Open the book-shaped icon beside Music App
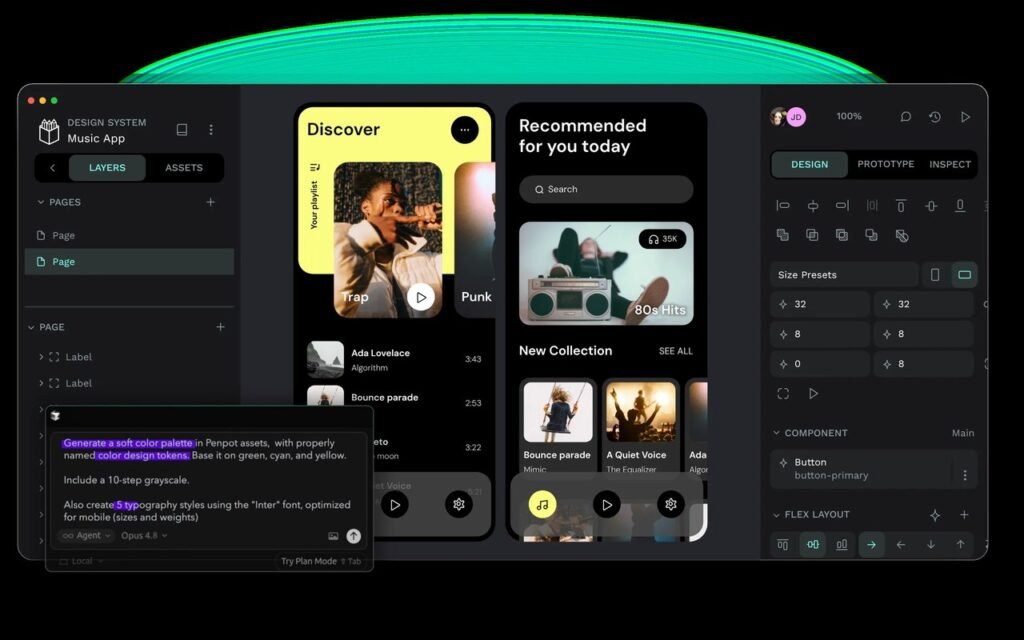 point(182,129)
